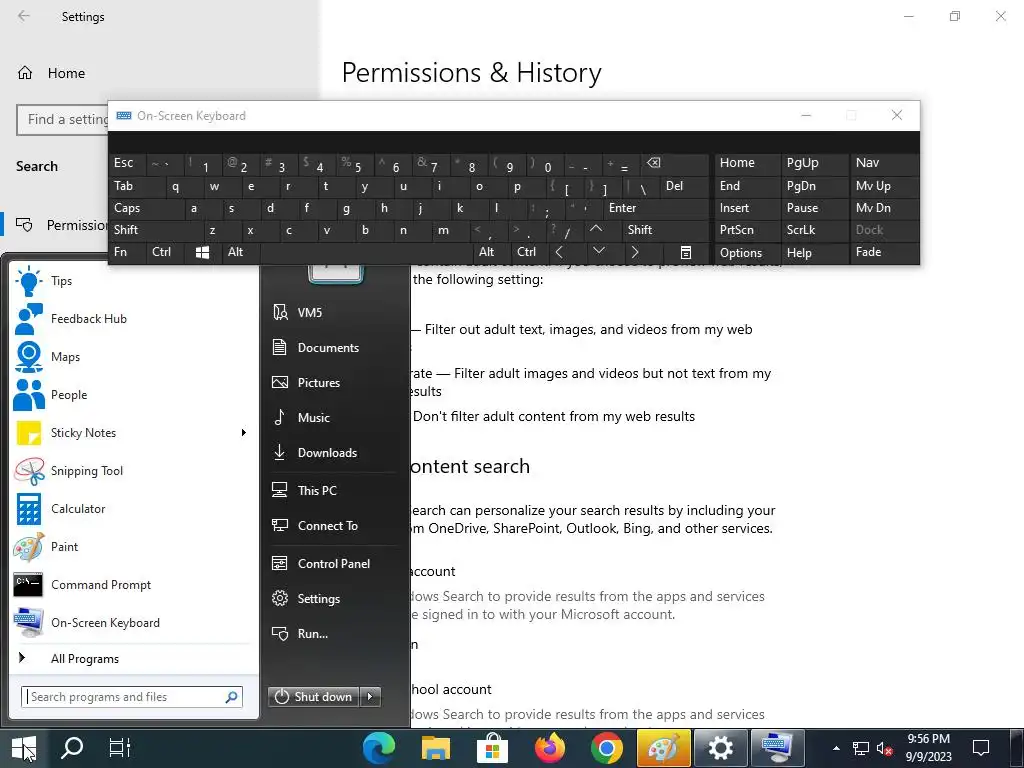Launch Sticky Notes
This screenshot has width=1024, height=768.
pyautogui.click(x=124, y=432)
